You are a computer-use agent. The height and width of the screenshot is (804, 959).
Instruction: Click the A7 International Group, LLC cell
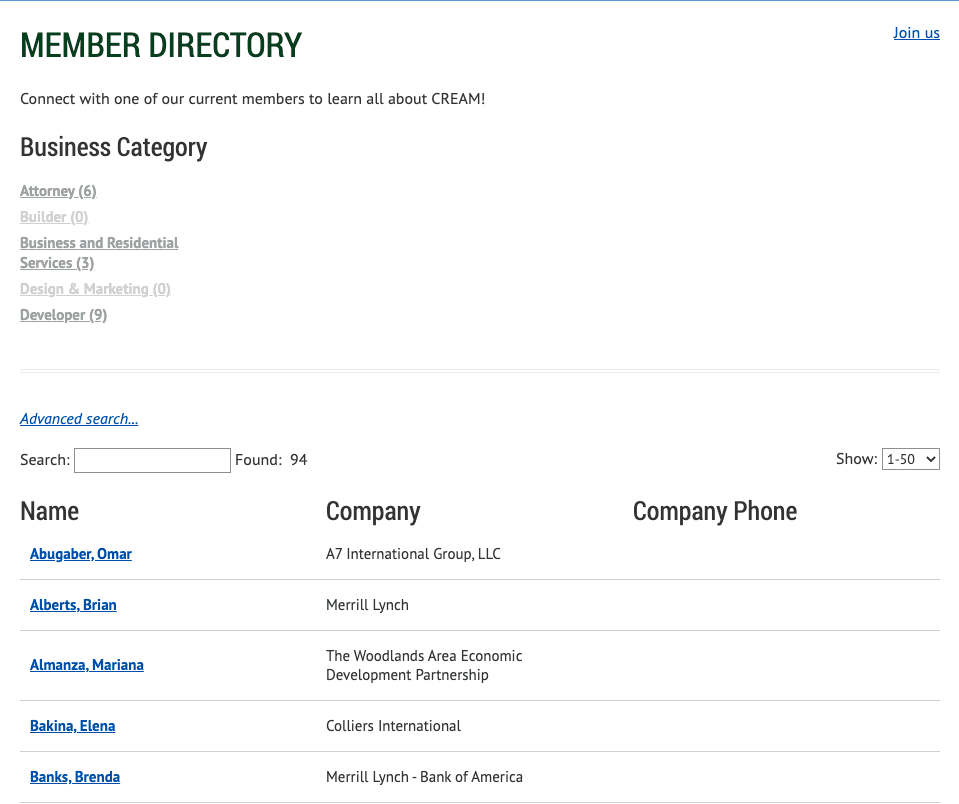click(413, 554)
